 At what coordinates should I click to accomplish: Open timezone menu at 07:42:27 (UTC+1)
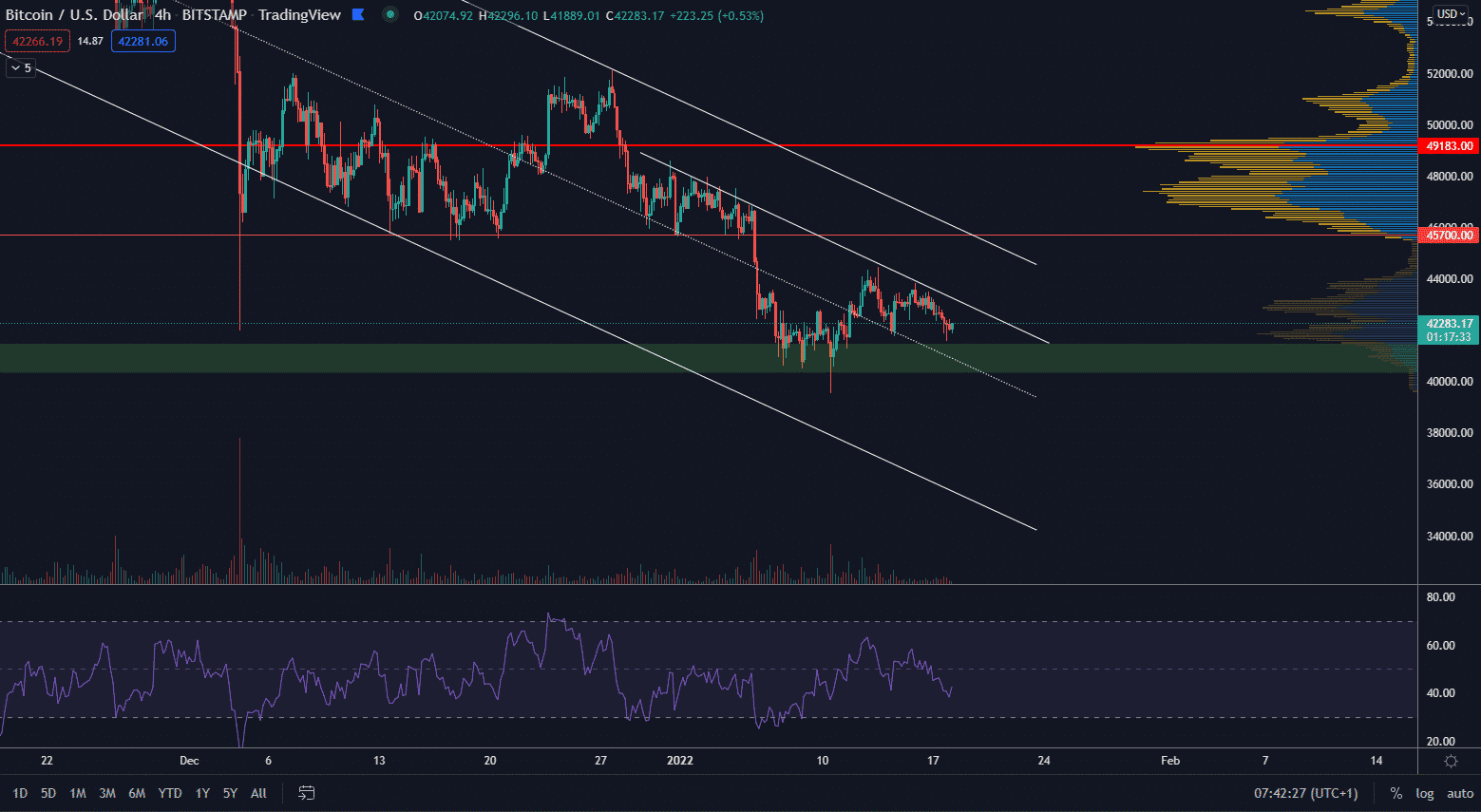[x=1306, y=793]
